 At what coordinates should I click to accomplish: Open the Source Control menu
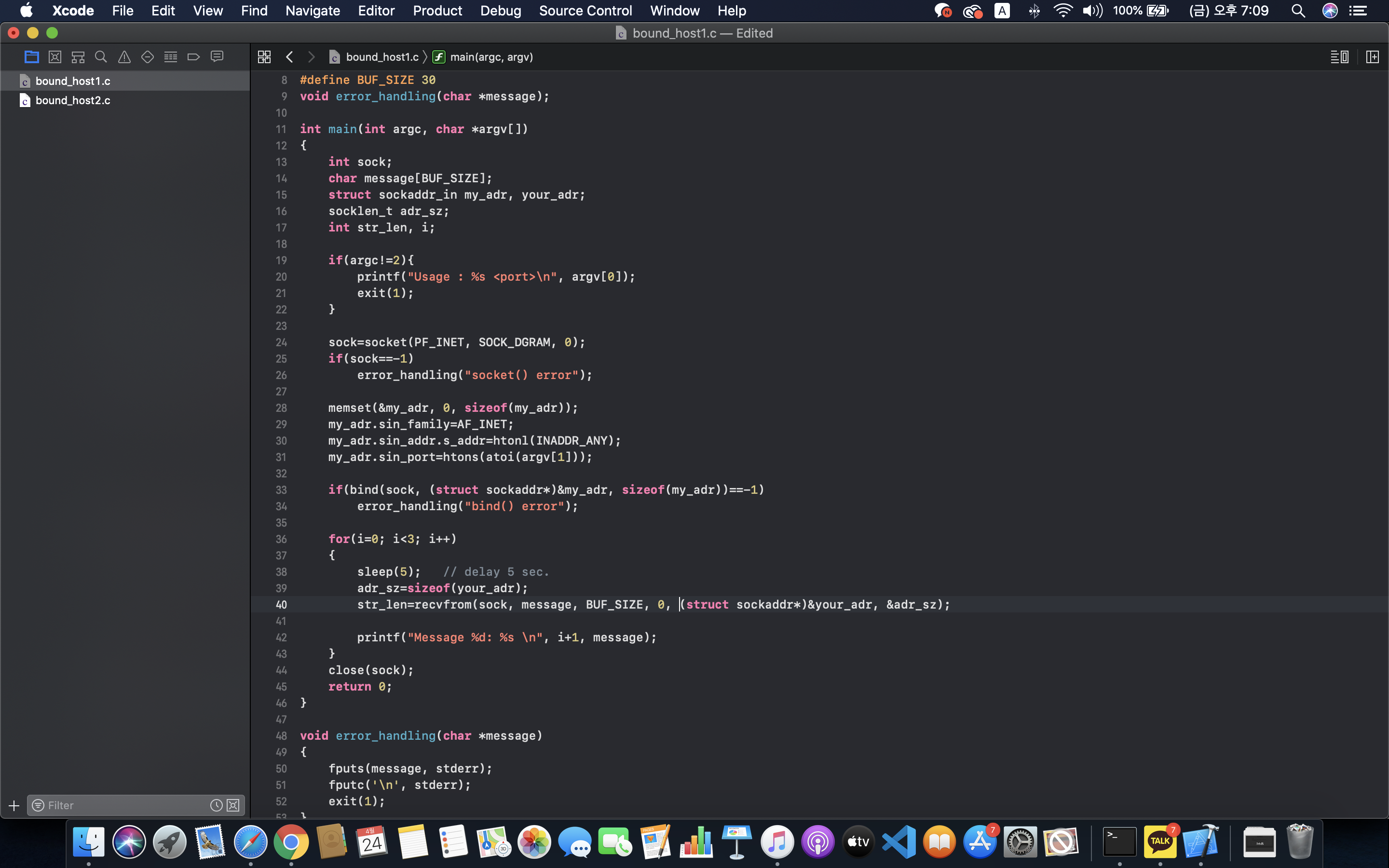pos(585,11)
